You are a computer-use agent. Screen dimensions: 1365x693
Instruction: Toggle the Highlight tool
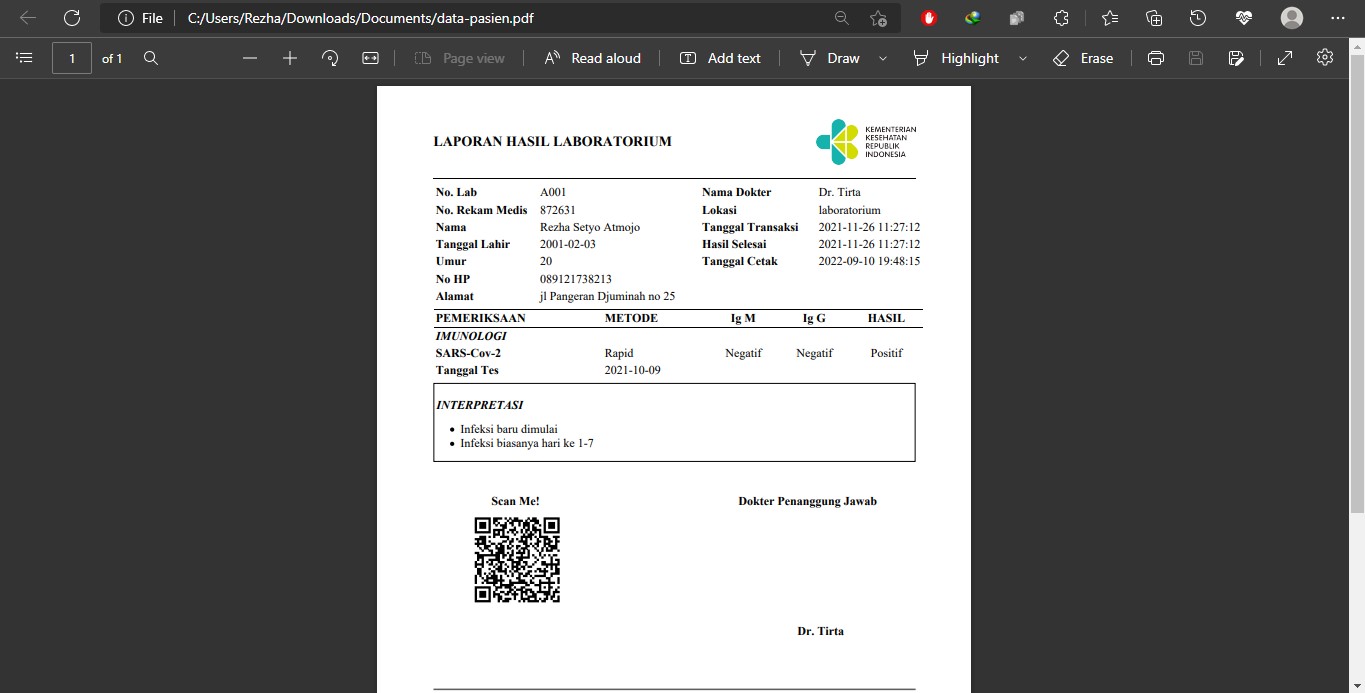click(956, 58)
